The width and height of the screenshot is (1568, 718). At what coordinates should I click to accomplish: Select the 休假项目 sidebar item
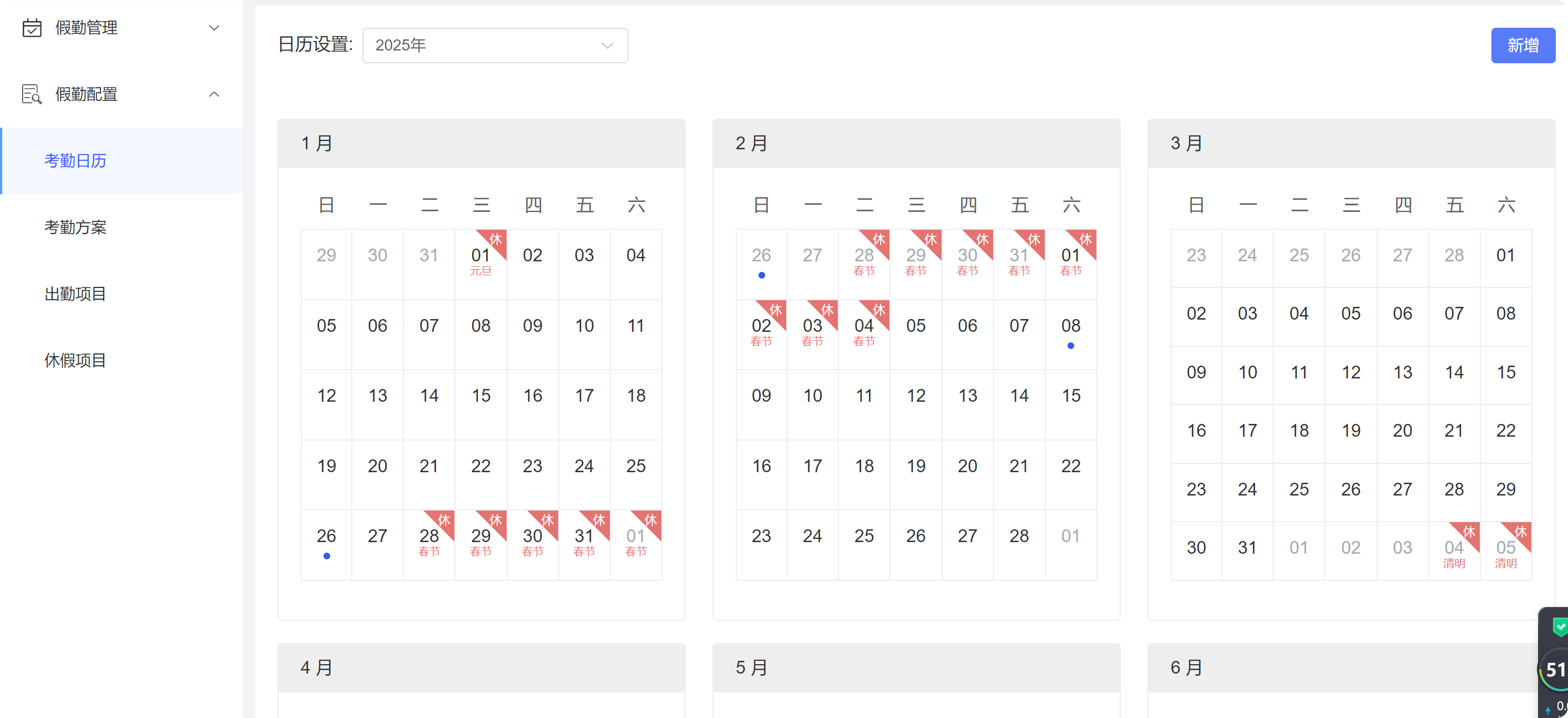coord(75,360)
